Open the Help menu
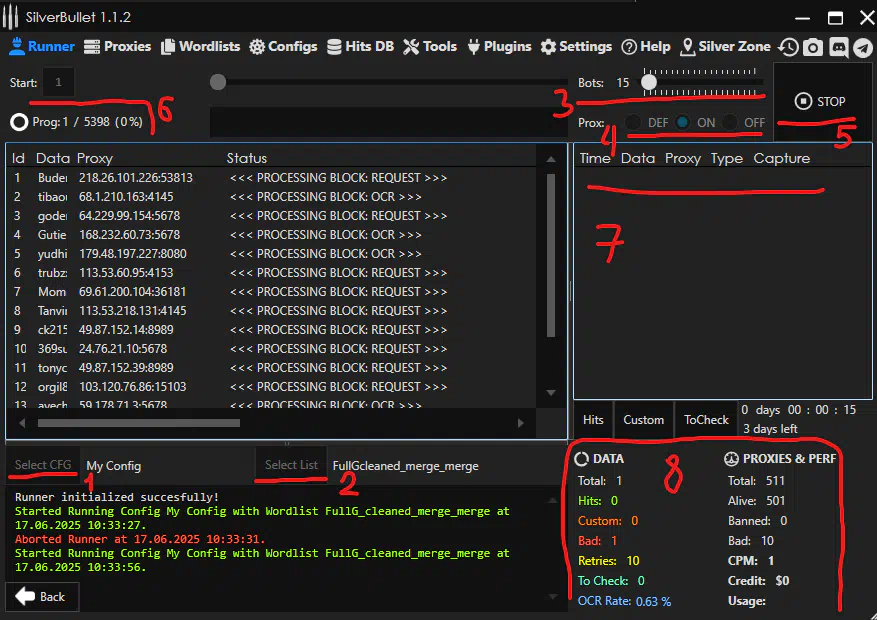Viewport: 877px width, 620px height. [x=645, y=46]
